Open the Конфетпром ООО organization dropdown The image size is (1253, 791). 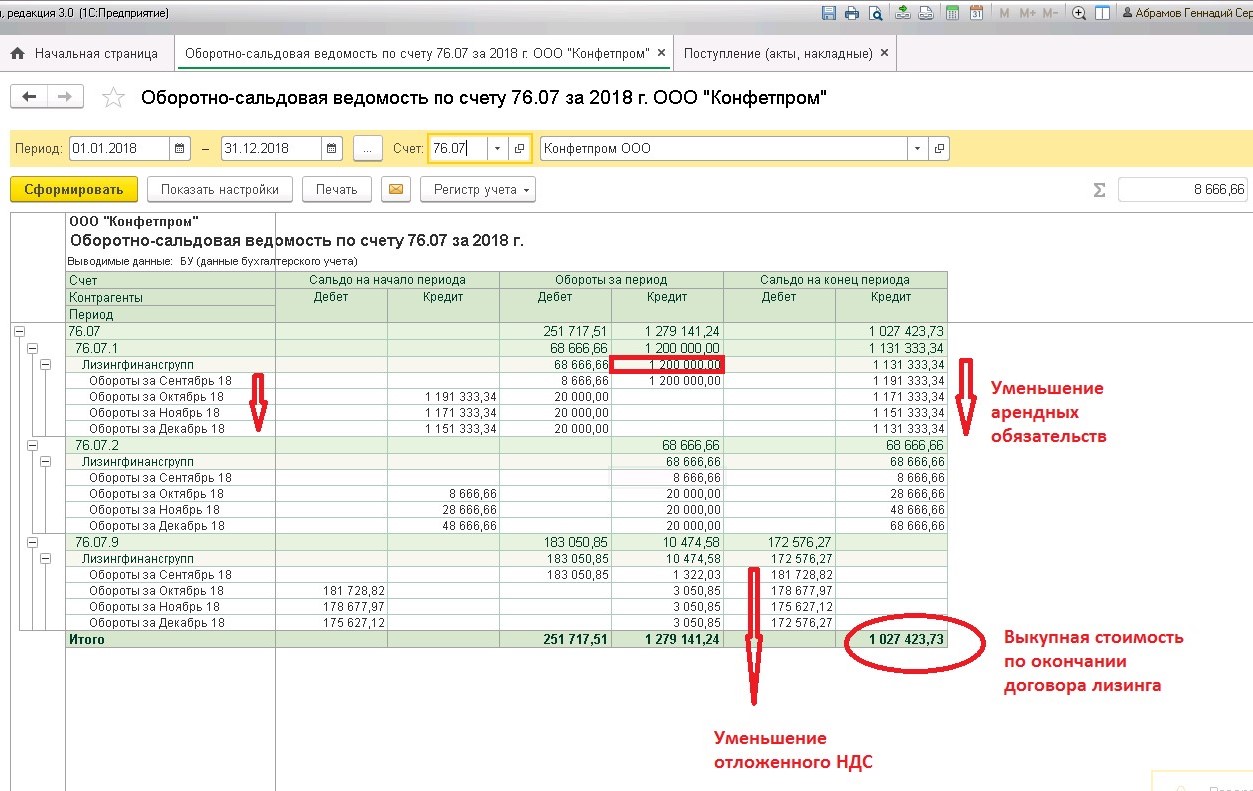[918, 148]
